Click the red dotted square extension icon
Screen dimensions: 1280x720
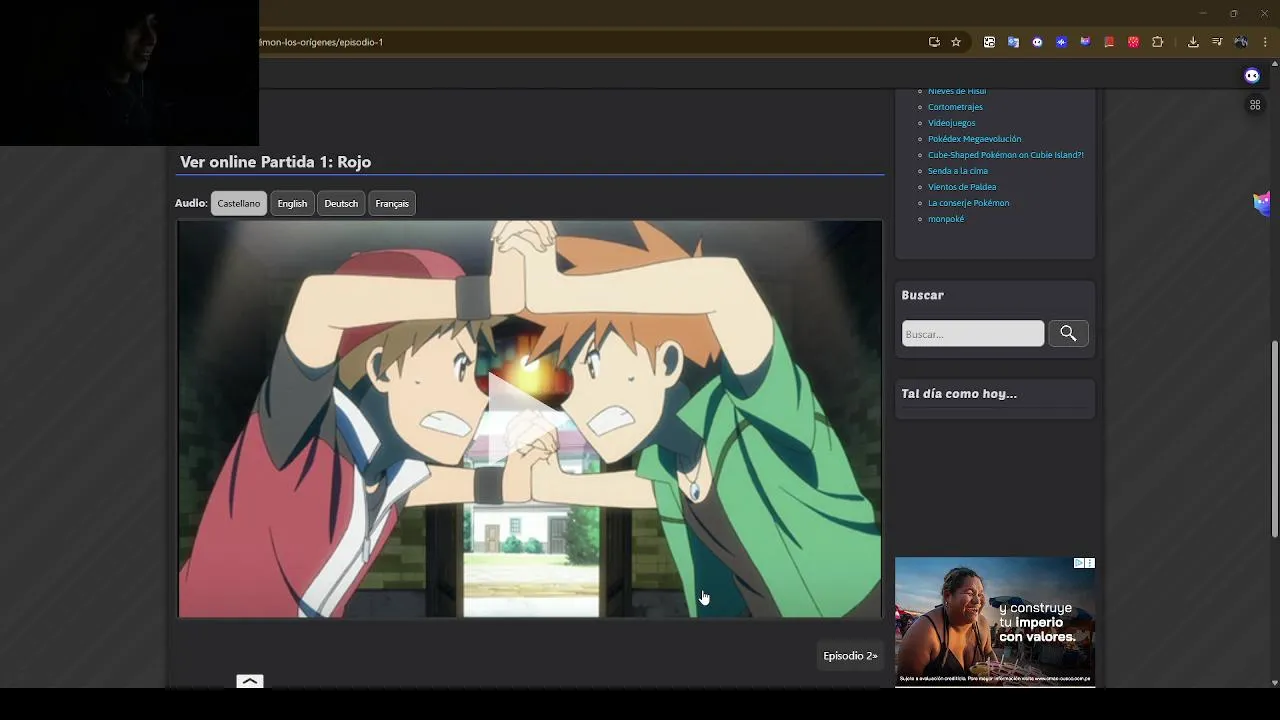(x=1133, y=42)
